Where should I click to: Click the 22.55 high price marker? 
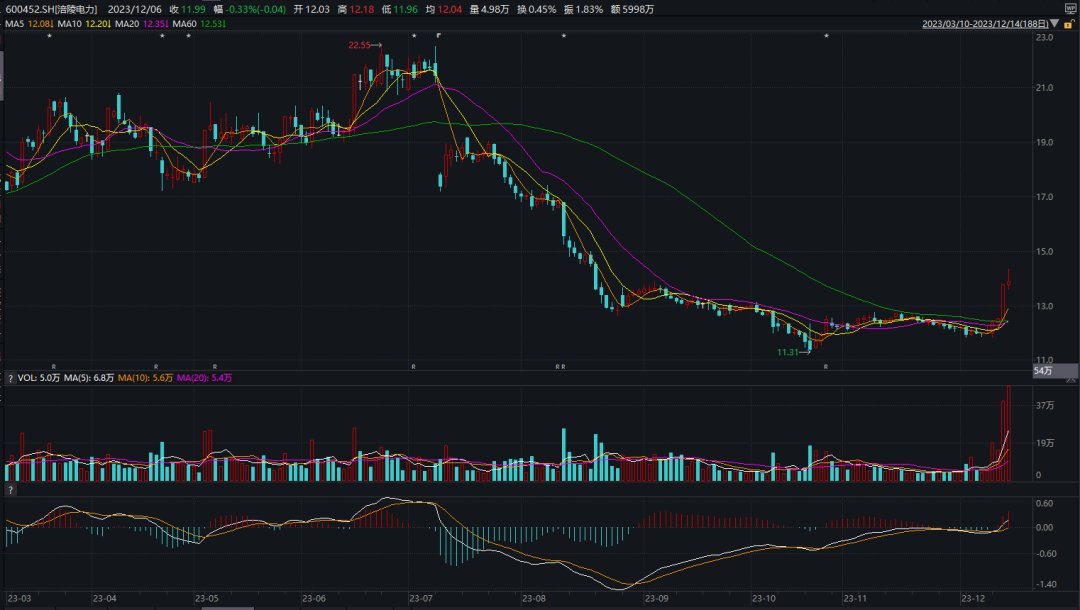point(360,45)
